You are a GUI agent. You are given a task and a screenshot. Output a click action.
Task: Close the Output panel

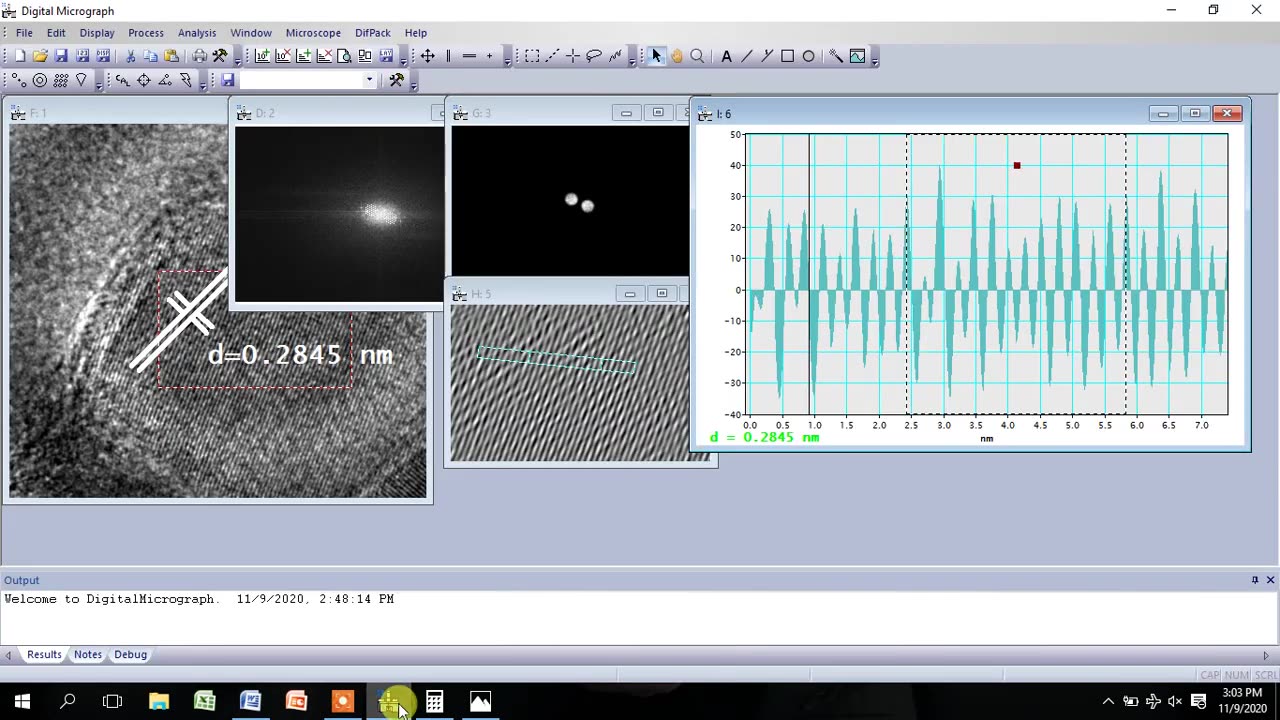(1271, 580)
